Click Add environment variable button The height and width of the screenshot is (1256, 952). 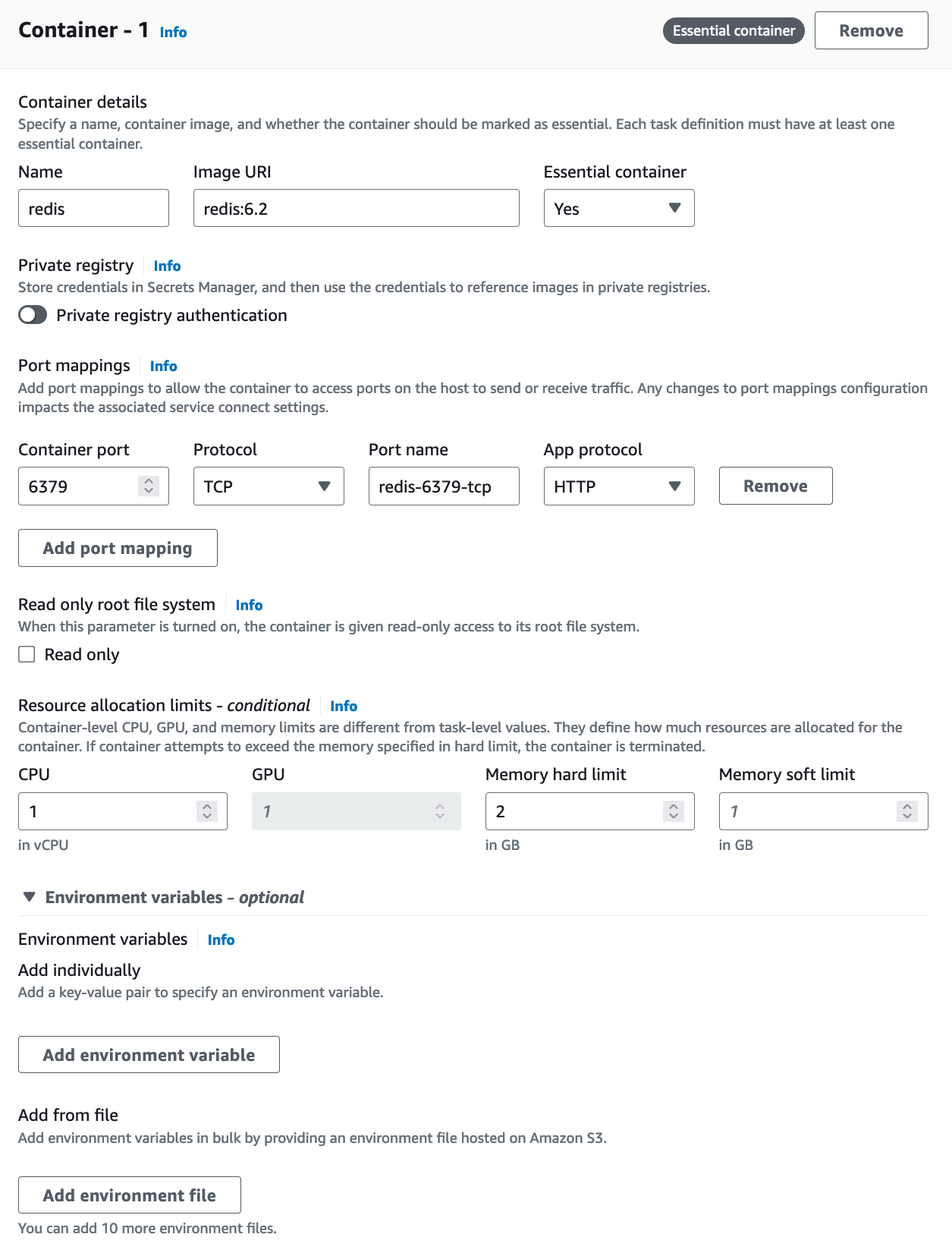[149, 1055]
